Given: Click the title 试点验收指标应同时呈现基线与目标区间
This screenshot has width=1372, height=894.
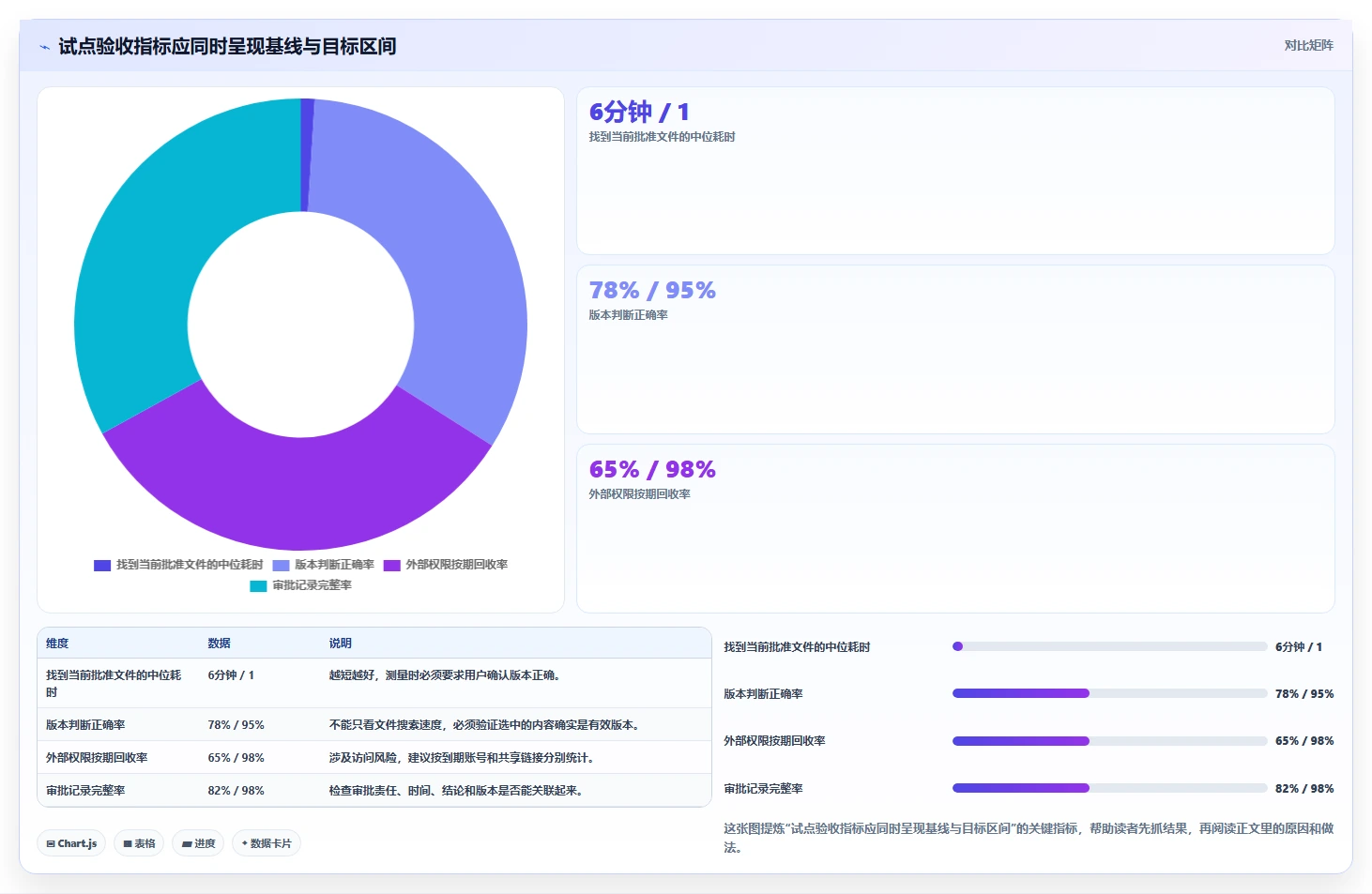Looking at the screenshot, I should click(x=227, y=46).
